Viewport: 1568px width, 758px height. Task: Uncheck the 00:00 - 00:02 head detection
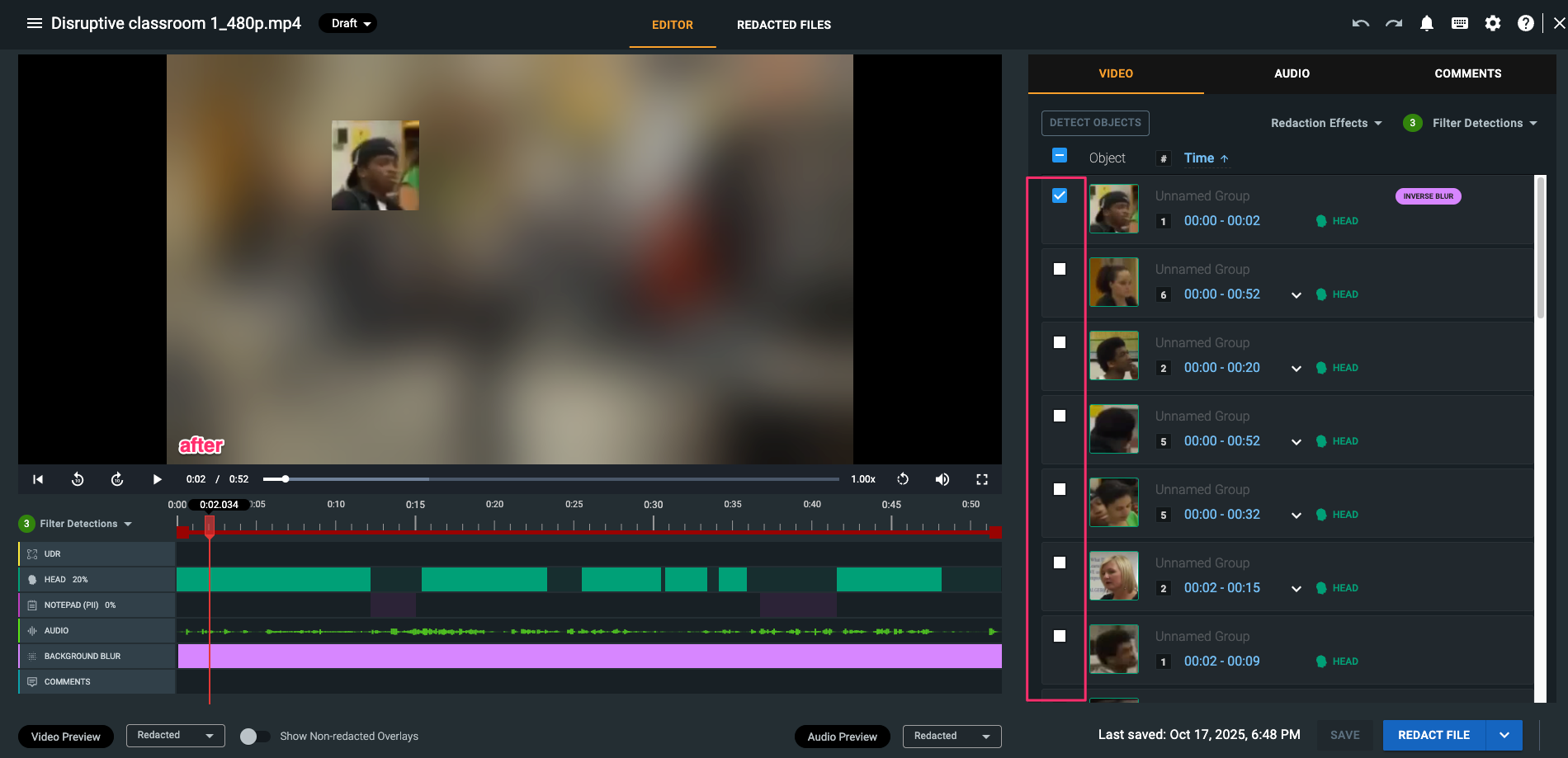(1060, 195)
